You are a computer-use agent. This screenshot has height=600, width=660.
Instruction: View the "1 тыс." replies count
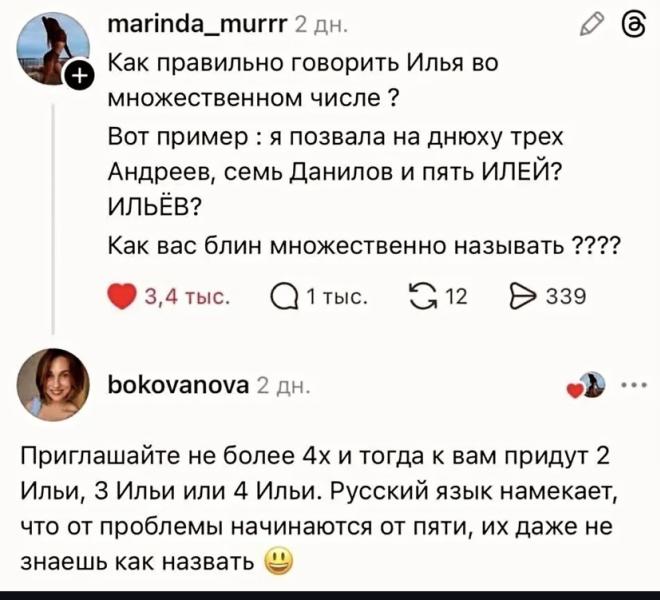pyautogui.click(x=333, y=296)
